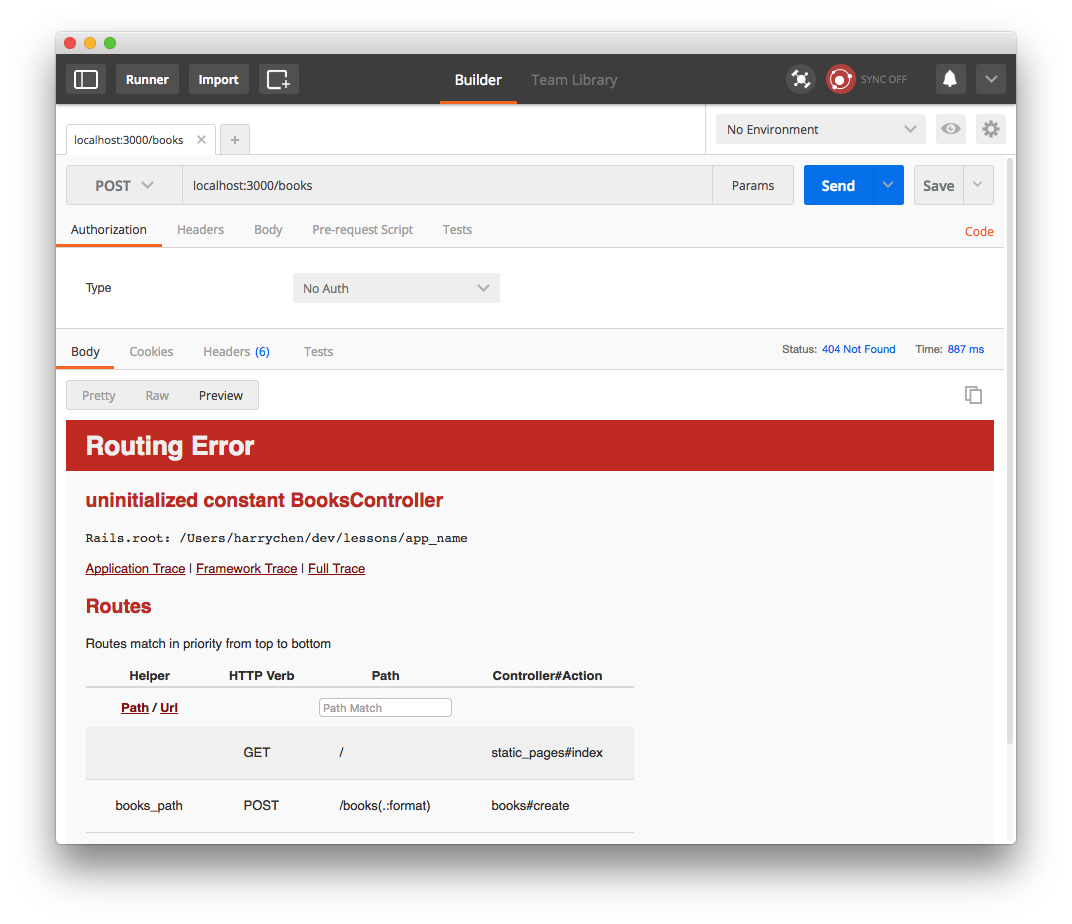Screen dimensions: 1072x924
Task: Click the interceptor satellite icon
Action: 800,79
